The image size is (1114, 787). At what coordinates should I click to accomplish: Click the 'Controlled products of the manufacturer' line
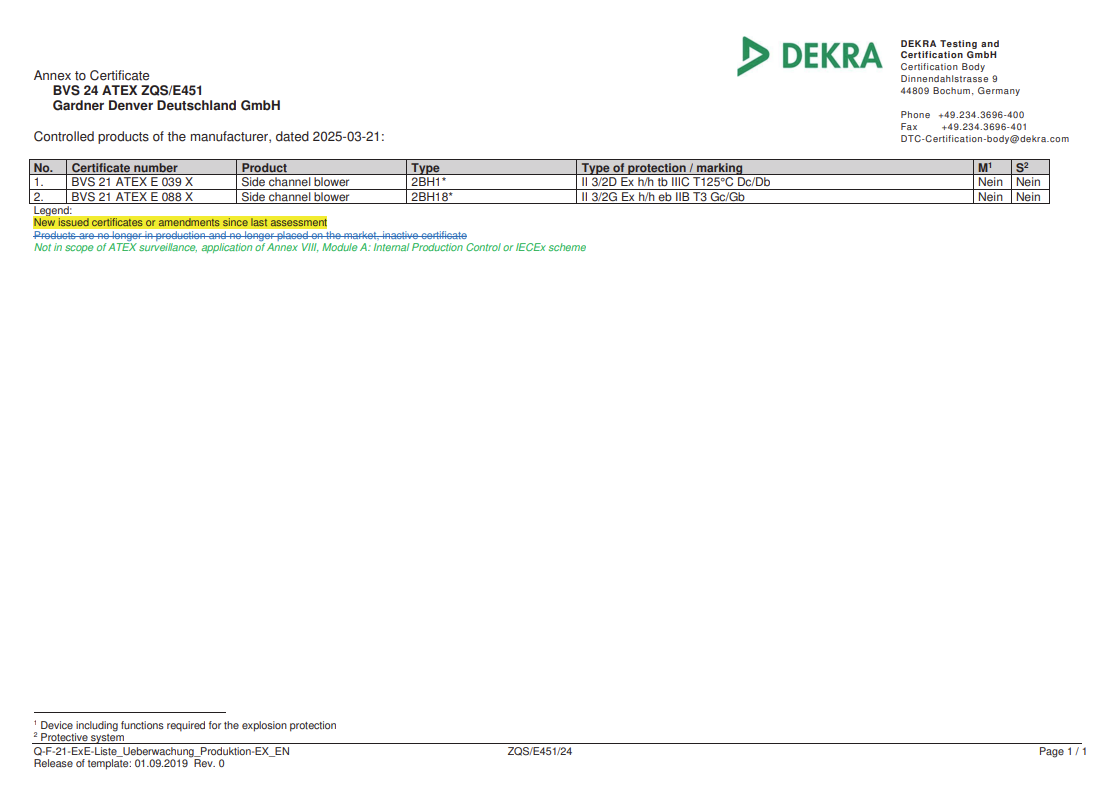[209, 137]
